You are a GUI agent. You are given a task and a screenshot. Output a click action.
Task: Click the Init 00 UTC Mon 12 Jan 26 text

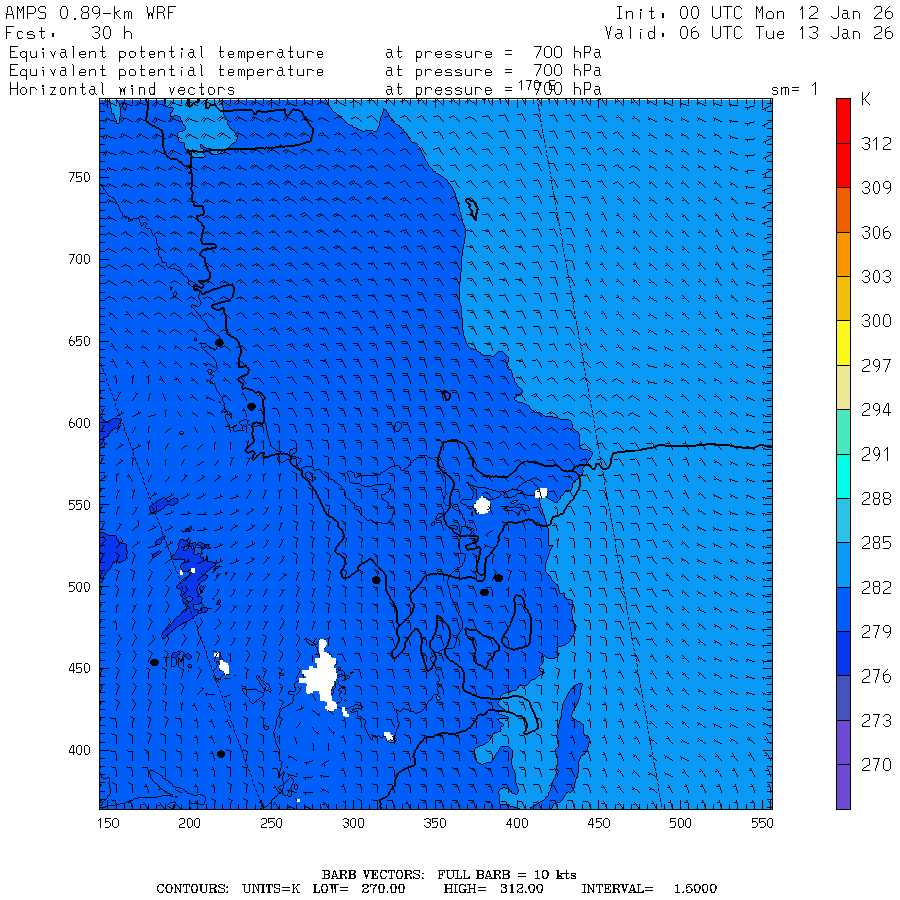(x=754, y=13)
